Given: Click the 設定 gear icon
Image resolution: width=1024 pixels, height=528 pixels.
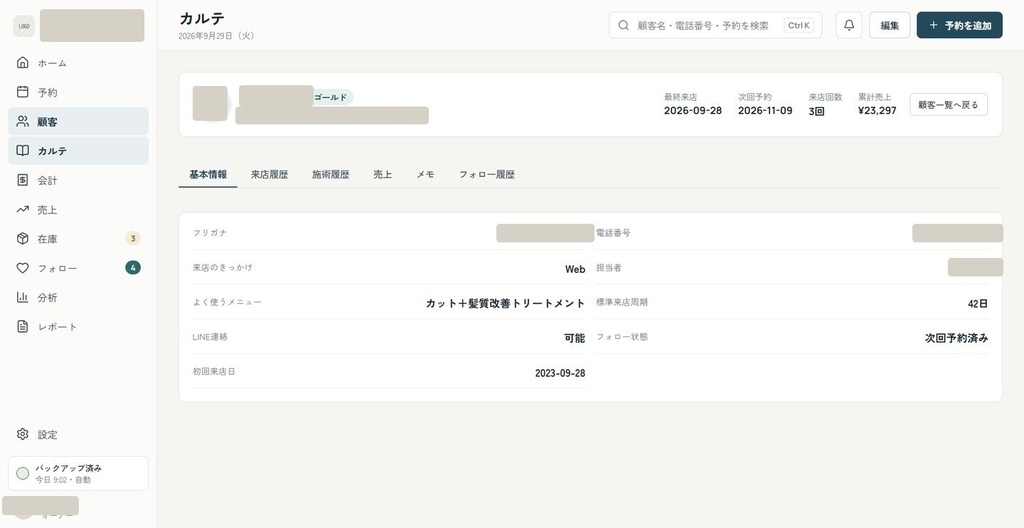Looking at the screenshot, I should (x=23, y=435).
